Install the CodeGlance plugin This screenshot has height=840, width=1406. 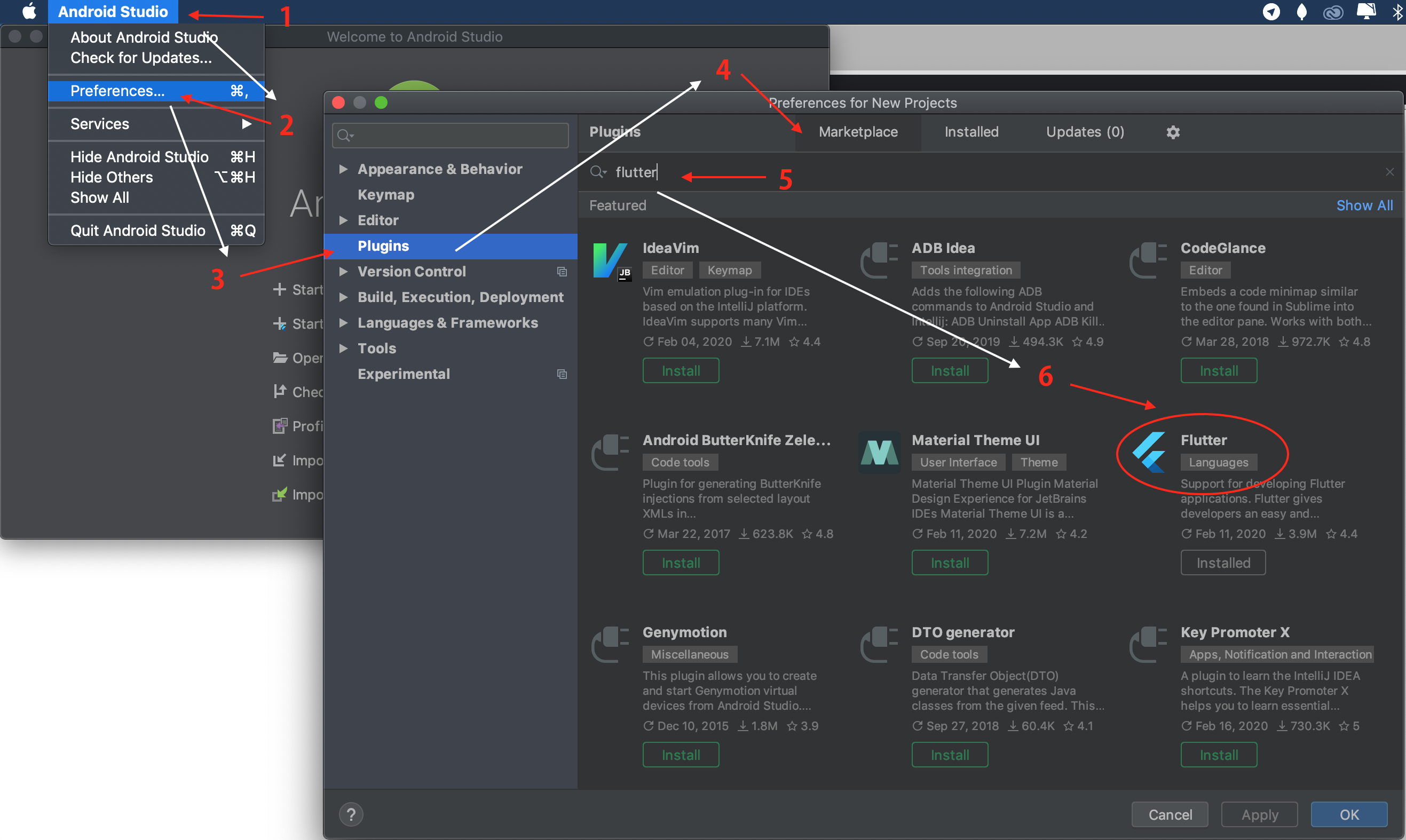coord(1219,371)
